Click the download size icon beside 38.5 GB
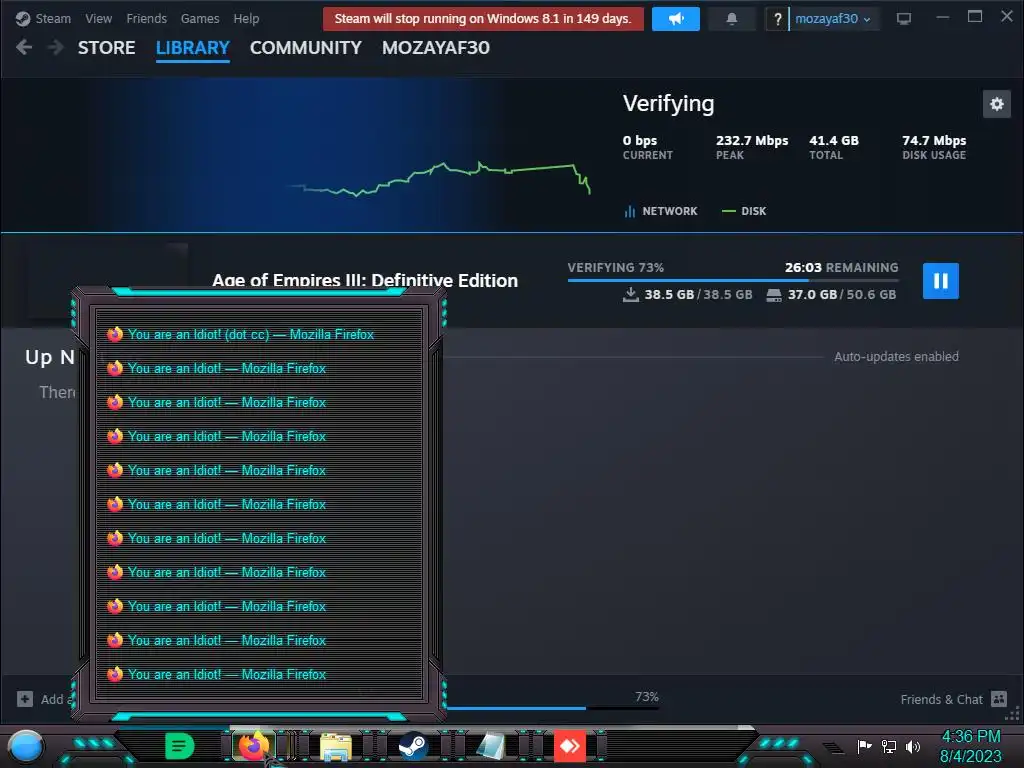 tap(630, 295)
